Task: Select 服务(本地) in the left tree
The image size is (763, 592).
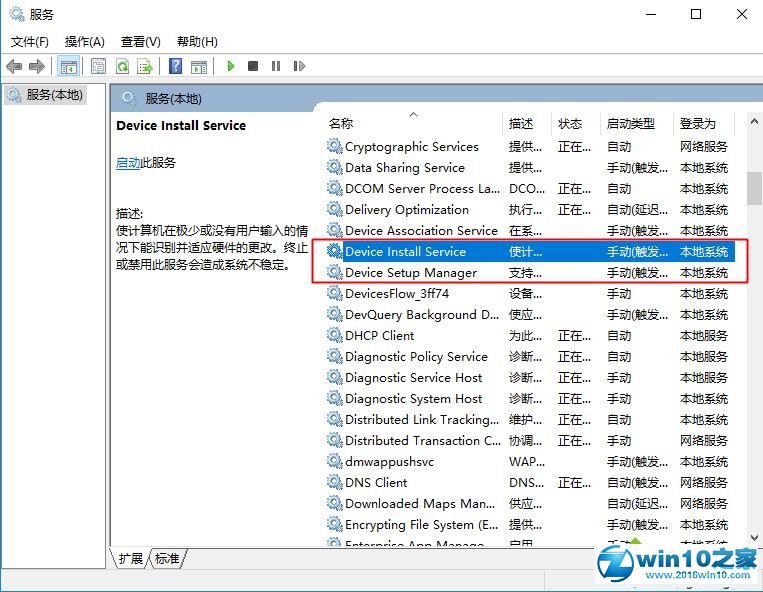Action: (54, 94)
